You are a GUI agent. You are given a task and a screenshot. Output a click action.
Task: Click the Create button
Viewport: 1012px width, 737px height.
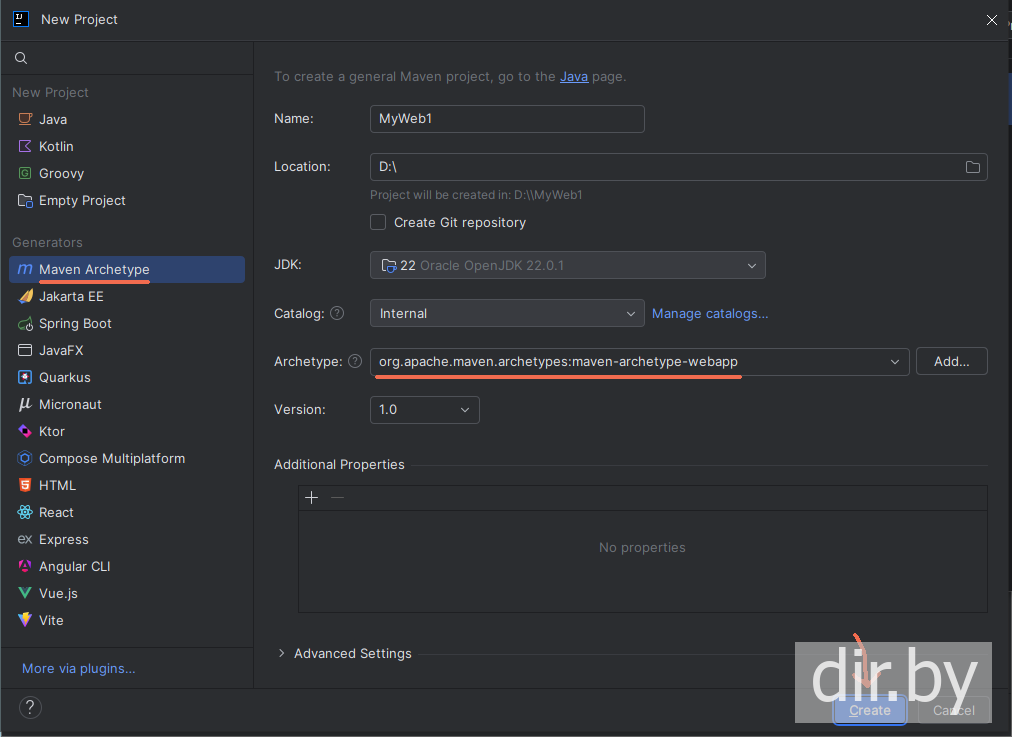869,711
